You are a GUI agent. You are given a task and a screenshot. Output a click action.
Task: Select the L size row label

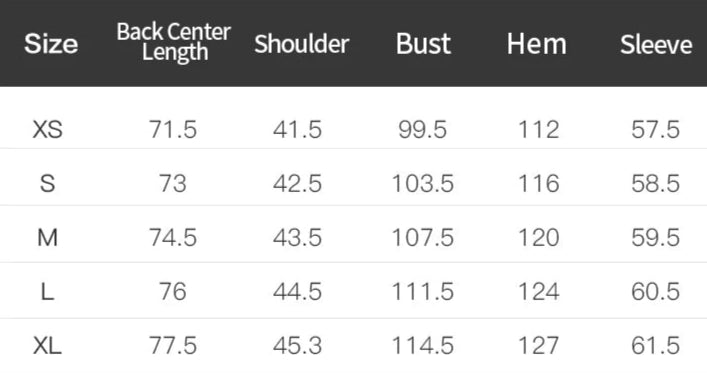[x=47, y=292]
